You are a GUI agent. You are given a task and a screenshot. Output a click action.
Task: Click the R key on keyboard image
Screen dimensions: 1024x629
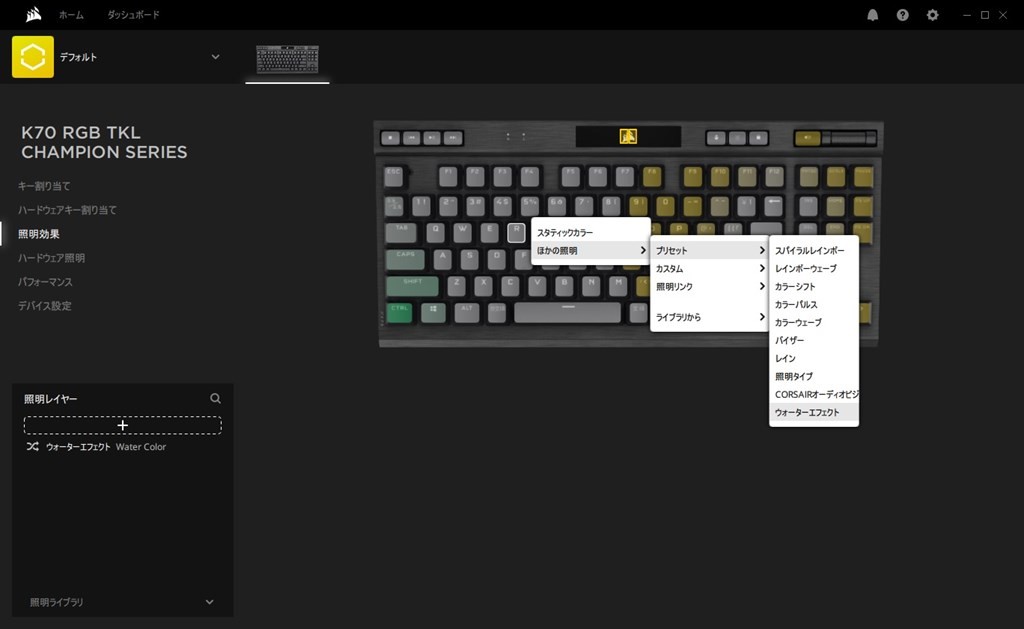[x=516, y=232]
